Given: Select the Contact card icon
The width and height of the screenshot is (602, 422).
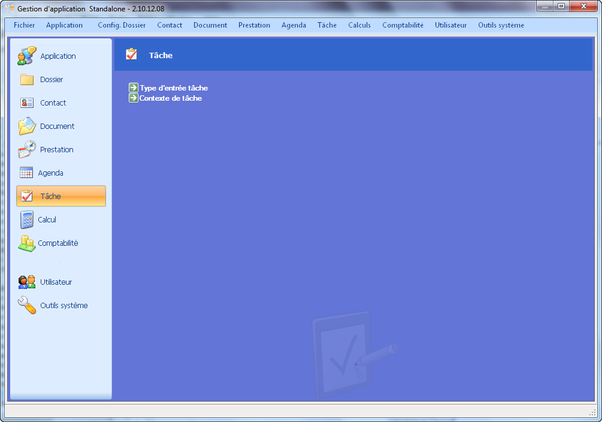Looking at the screenshot, I should 27,102.
